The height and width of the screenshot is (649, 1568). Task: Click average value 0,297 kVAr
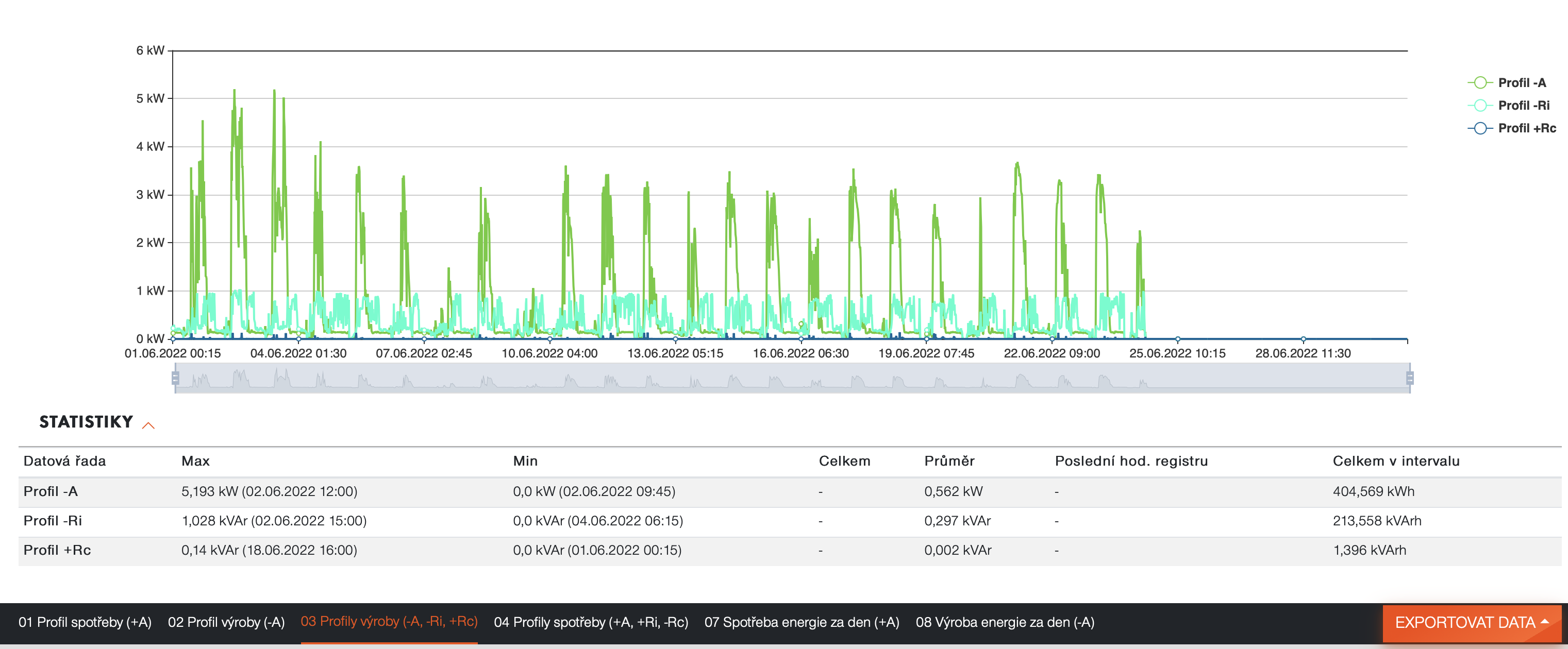click(958, 521)
